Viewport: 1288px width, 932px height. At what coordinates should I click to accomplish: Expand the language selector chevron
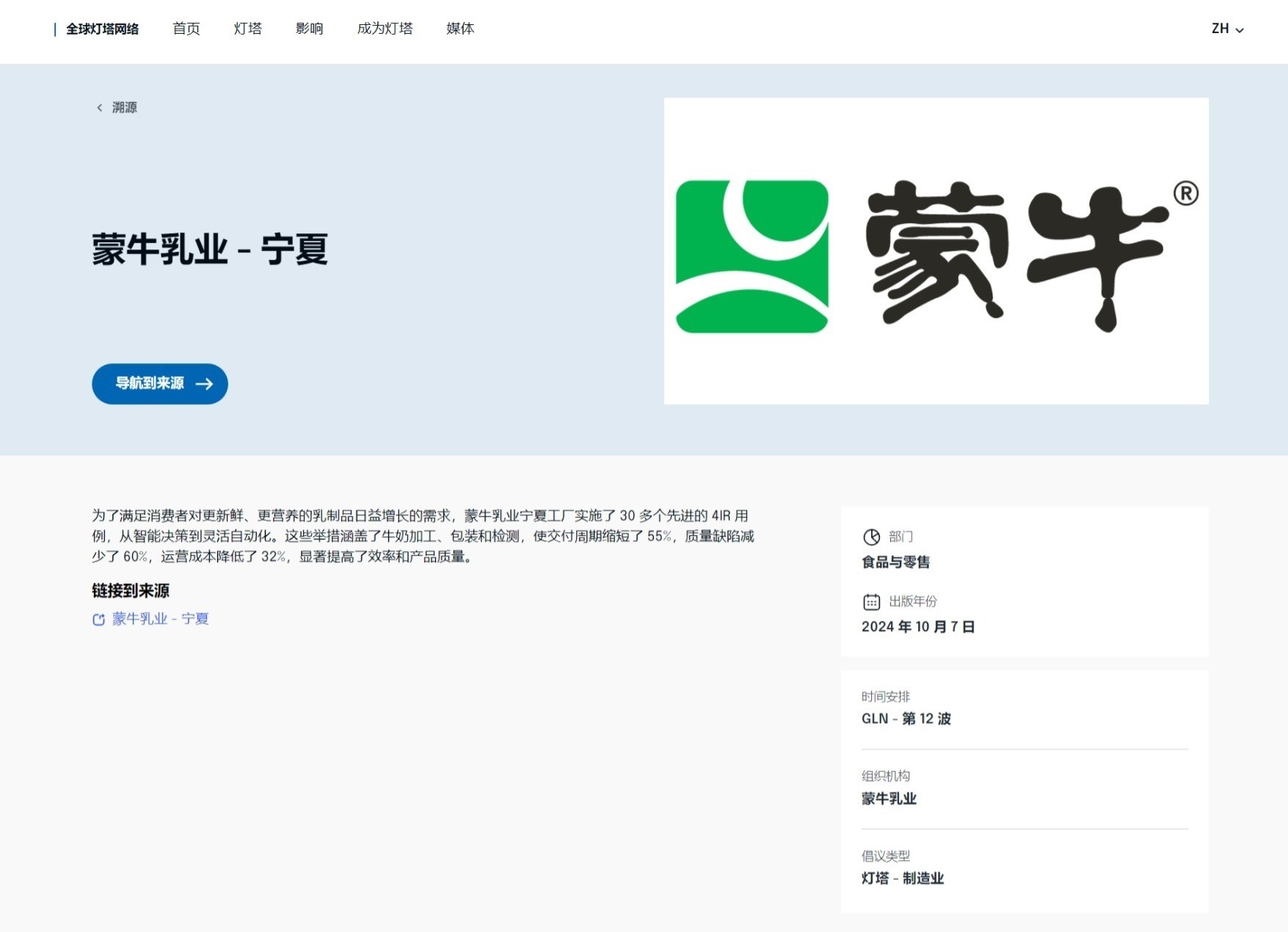pos(1240,30)
